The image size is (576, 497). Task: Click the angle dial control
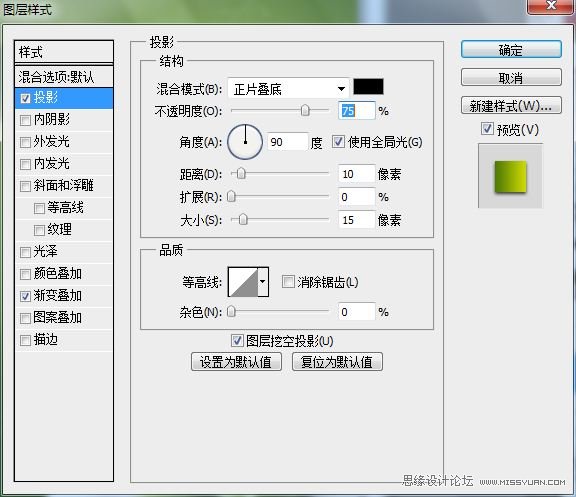point(245,142)
